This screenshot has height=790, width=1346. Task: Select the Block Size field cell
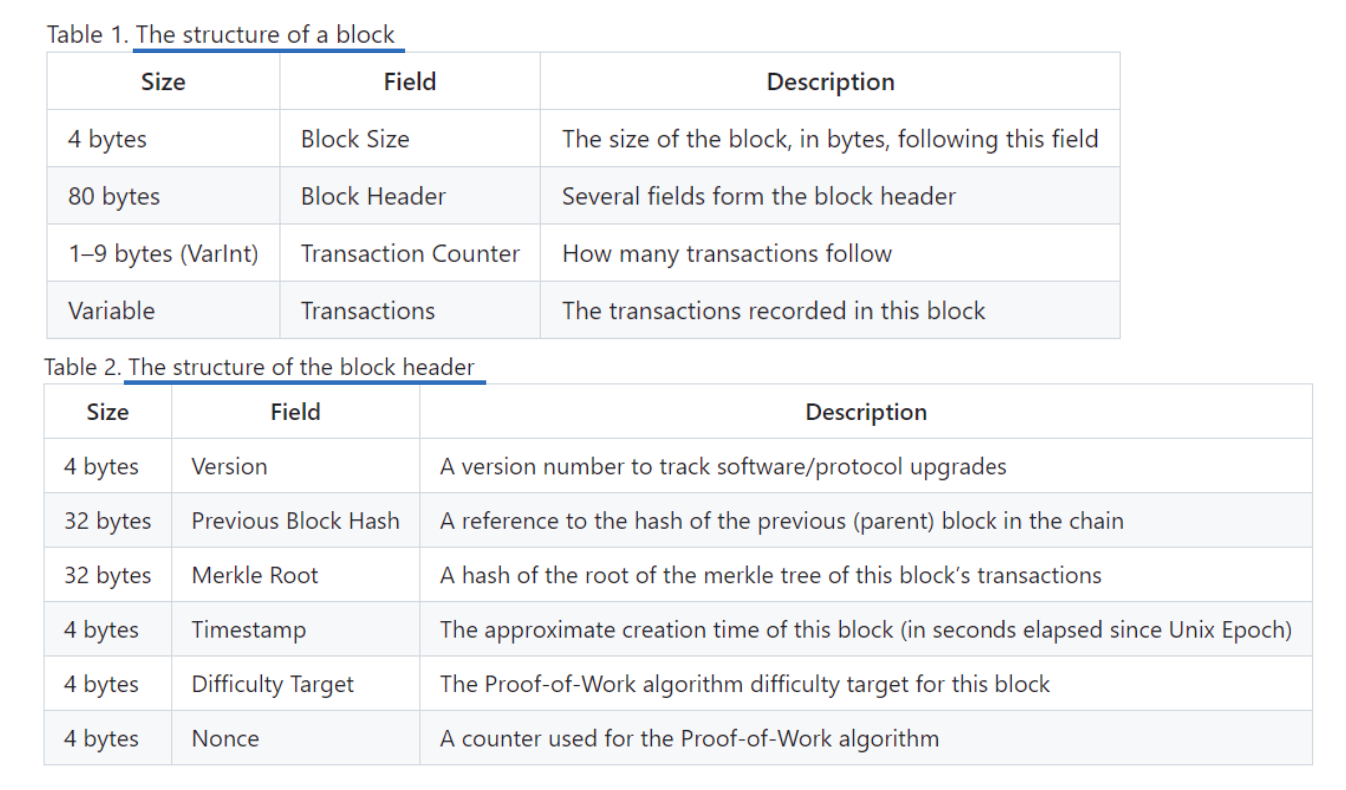(x=410, y=139)
